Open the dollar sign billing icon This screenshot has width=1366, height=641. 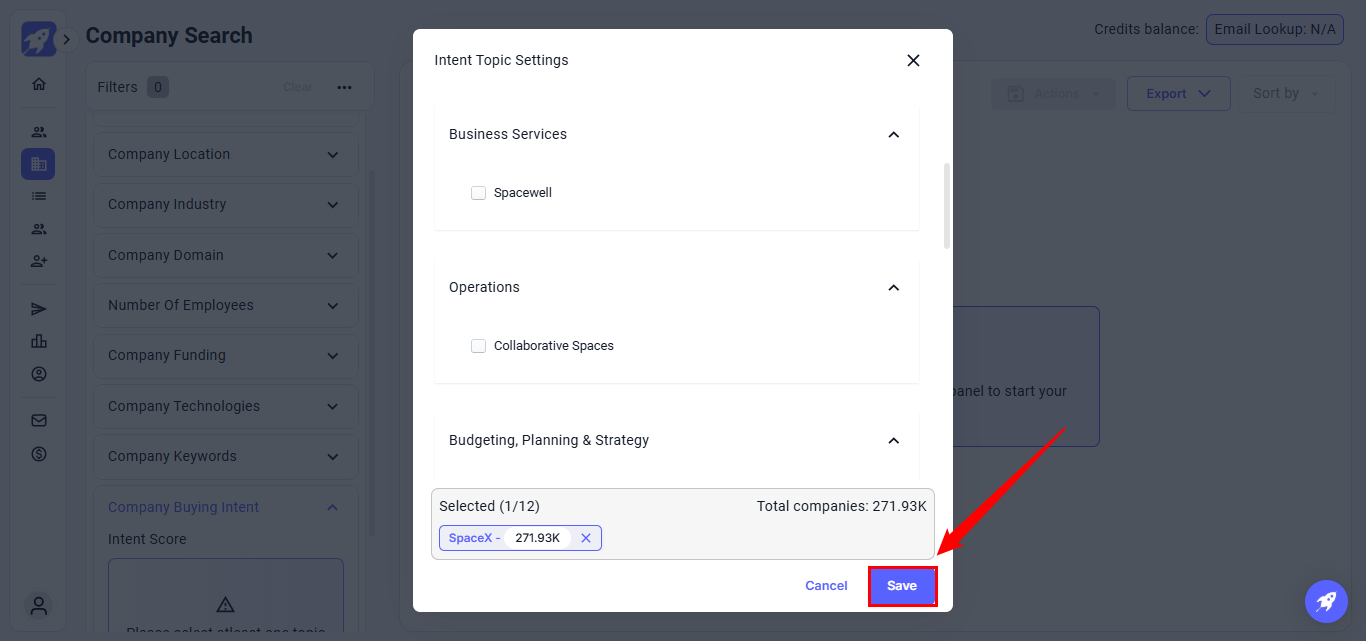[39, 454]
